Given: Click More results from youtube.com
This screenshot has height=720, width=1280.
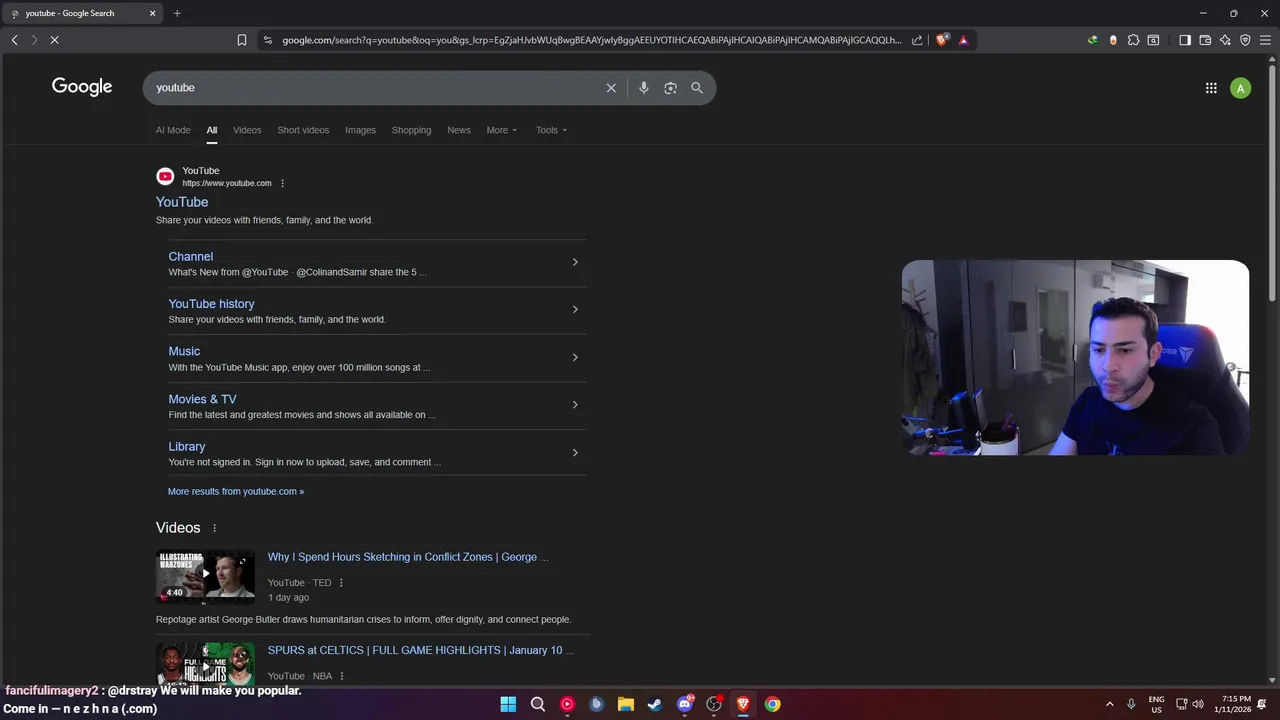Looking at the screenshot, I should (x=236, y=492).
